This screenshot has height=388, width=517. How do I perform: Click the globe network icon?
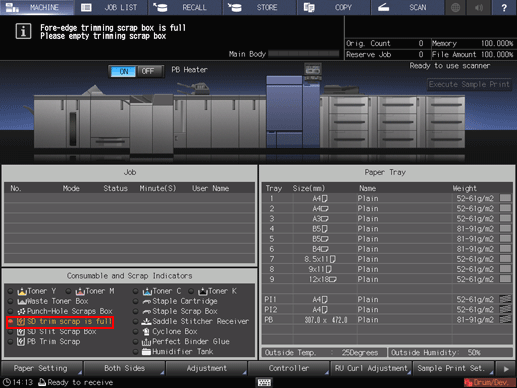tap(456, 7)
